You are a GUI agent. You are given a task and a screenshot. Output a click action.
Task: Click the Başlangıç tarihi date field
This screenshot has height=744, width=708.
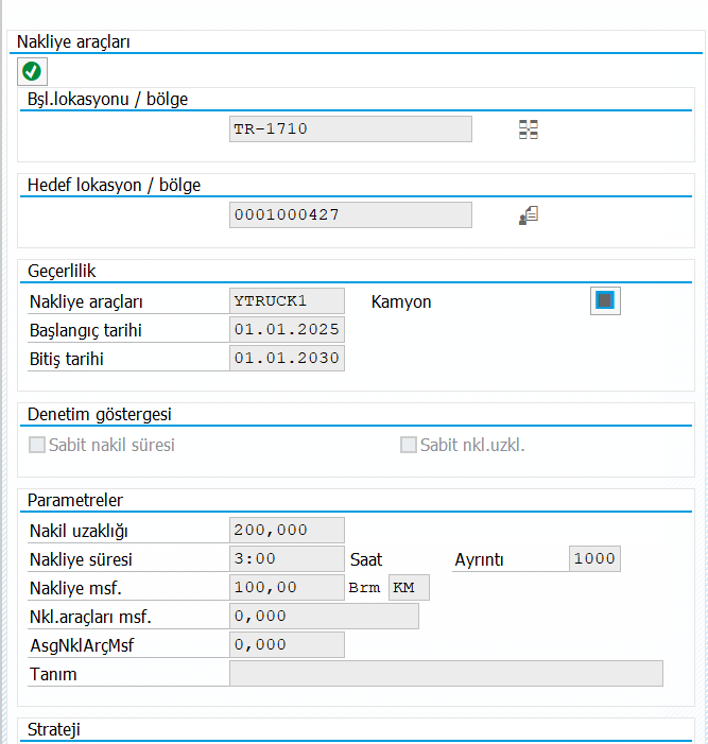(x=287, y=330)
